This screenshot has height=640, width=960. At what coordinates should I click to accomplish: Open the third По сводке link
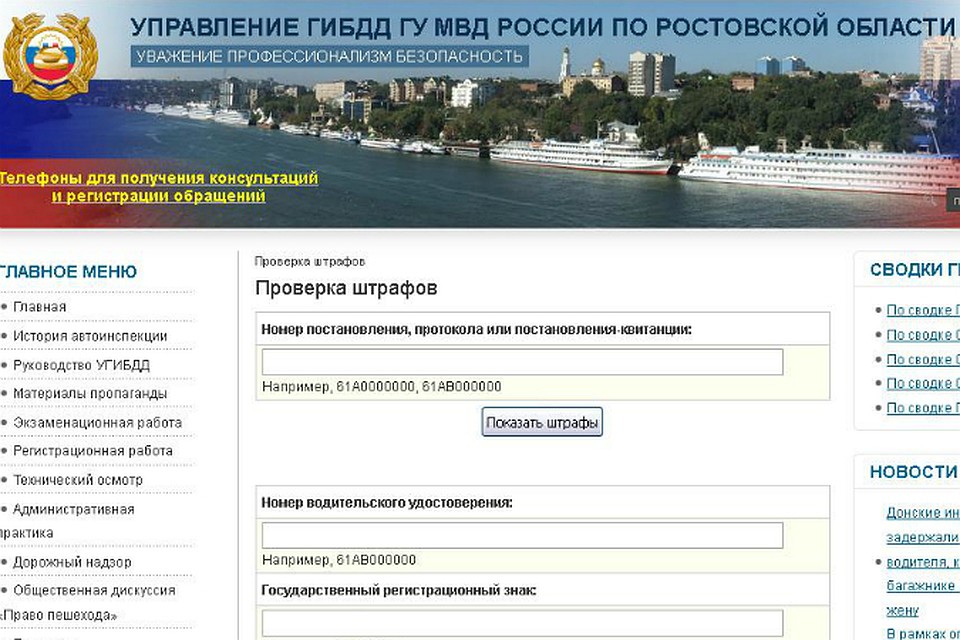pyautogui.click(x=923, y=360)
